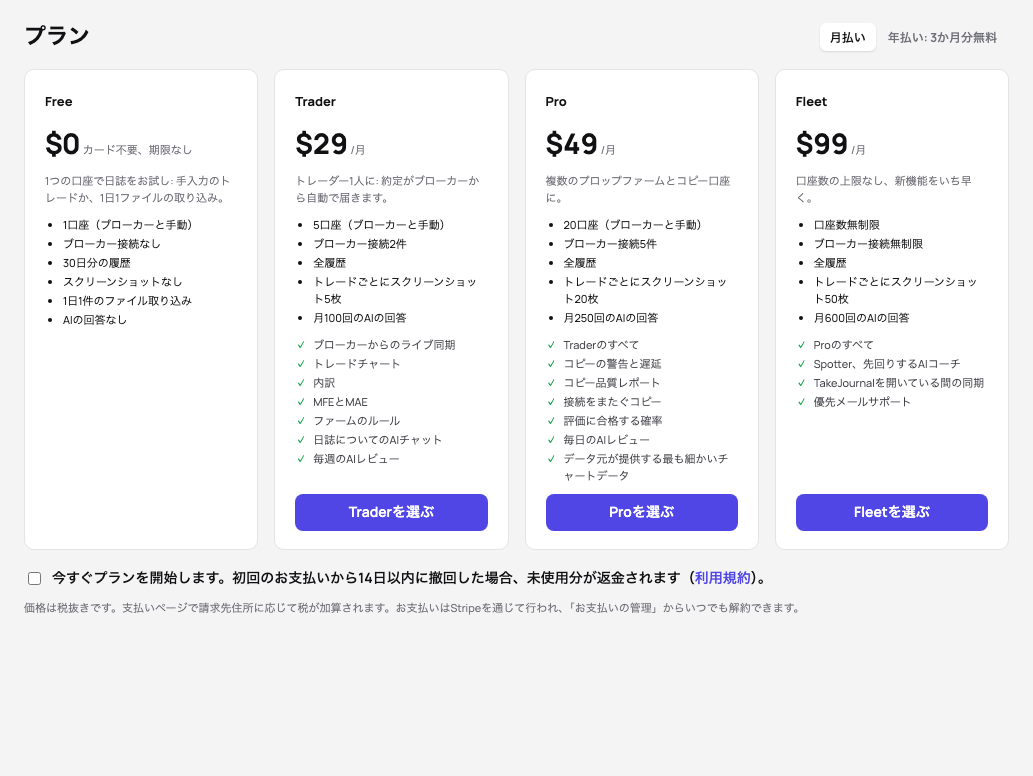Click the $99 price
The height and width of the screenshot is (776, 1033).
[822, 144]
